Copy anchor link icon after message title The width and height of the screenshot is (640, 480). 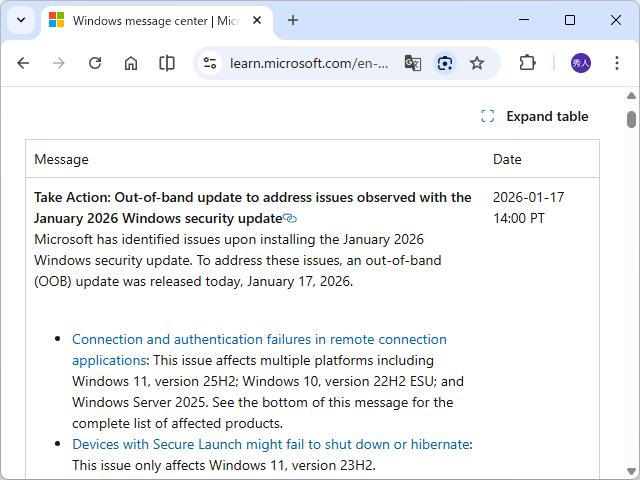click(x=290, y=219)
